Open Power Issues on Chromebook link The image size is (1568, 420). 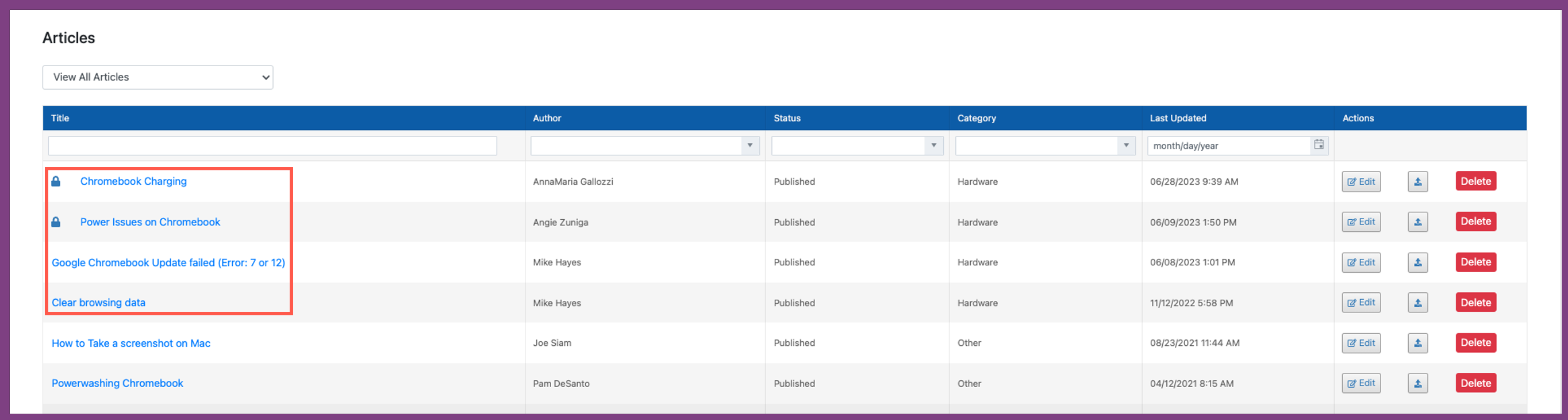point(151,222)
